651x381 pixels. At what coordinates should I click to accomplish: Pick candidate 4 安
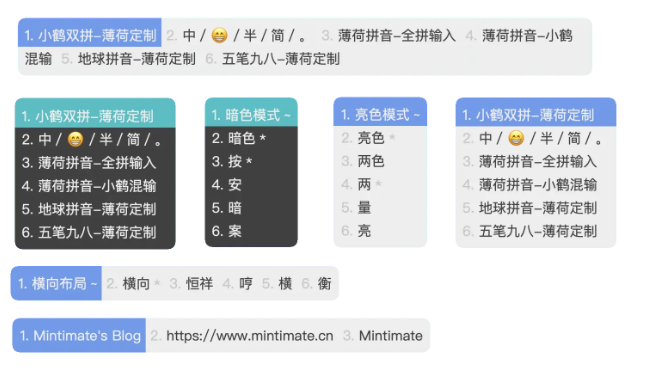[251, 185]
